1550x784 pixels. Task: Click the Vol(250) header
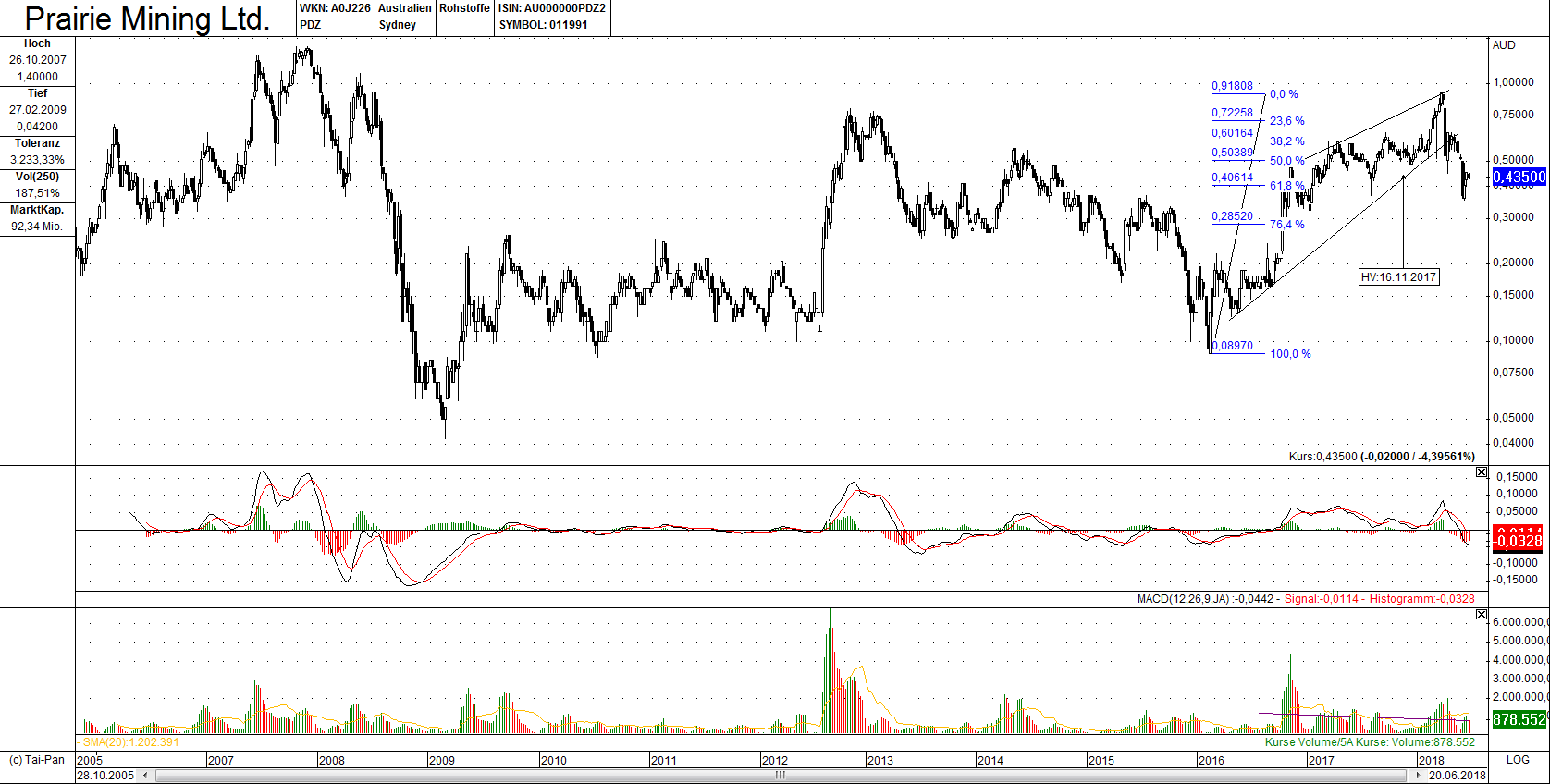click(x=37, y=177)
